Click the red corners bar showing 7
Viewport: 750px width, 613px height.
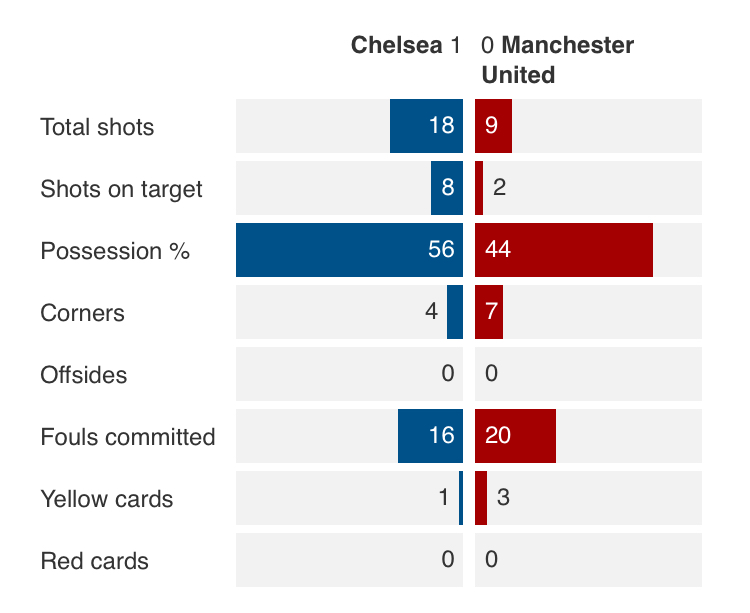pyautogui.click(x=489, y=312)
